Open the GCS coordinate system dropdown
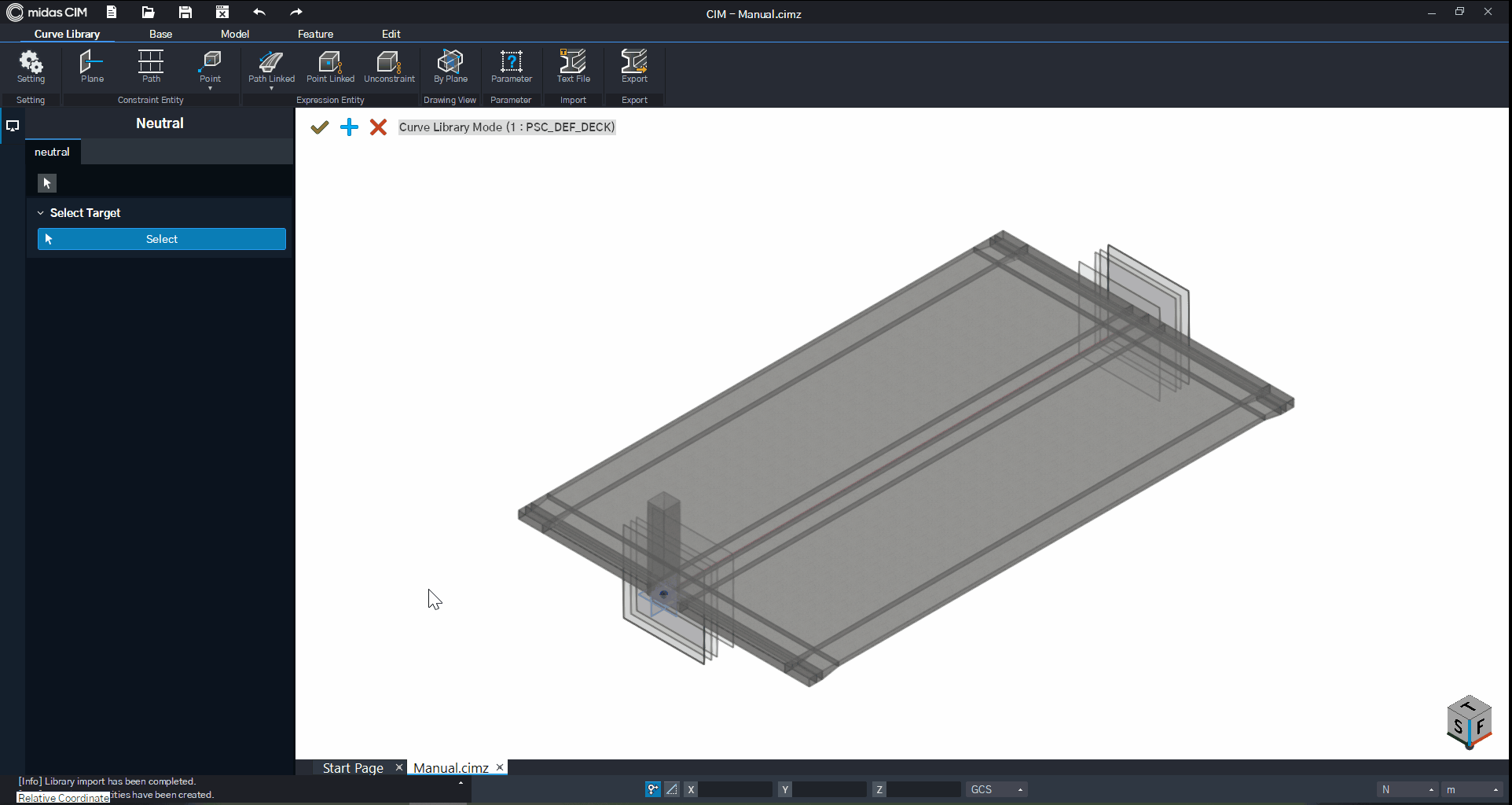 pyautogui.click(x=996, y=789)
